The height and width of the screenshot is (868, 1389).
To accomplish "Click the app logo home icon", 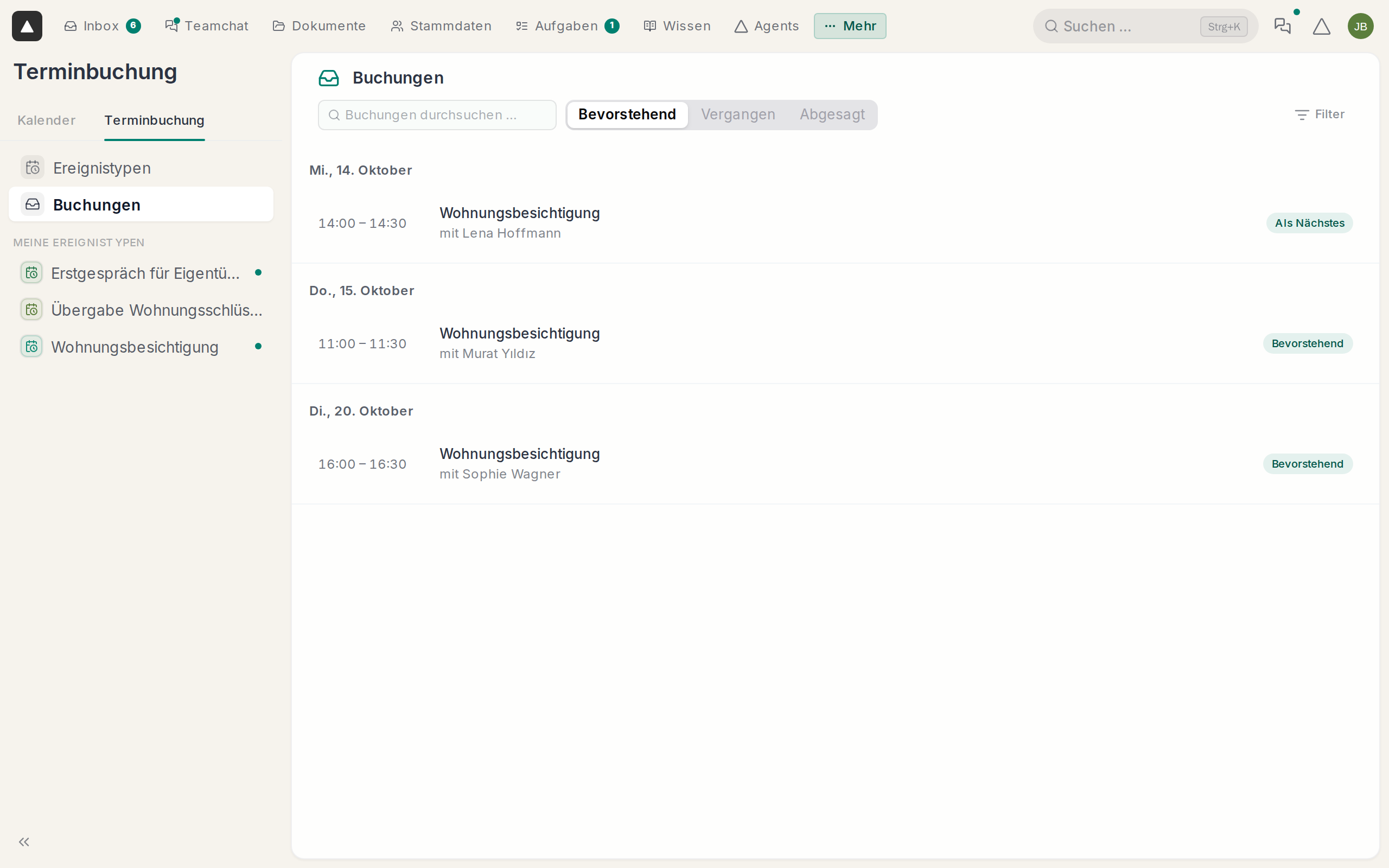I will click(27, 26).
